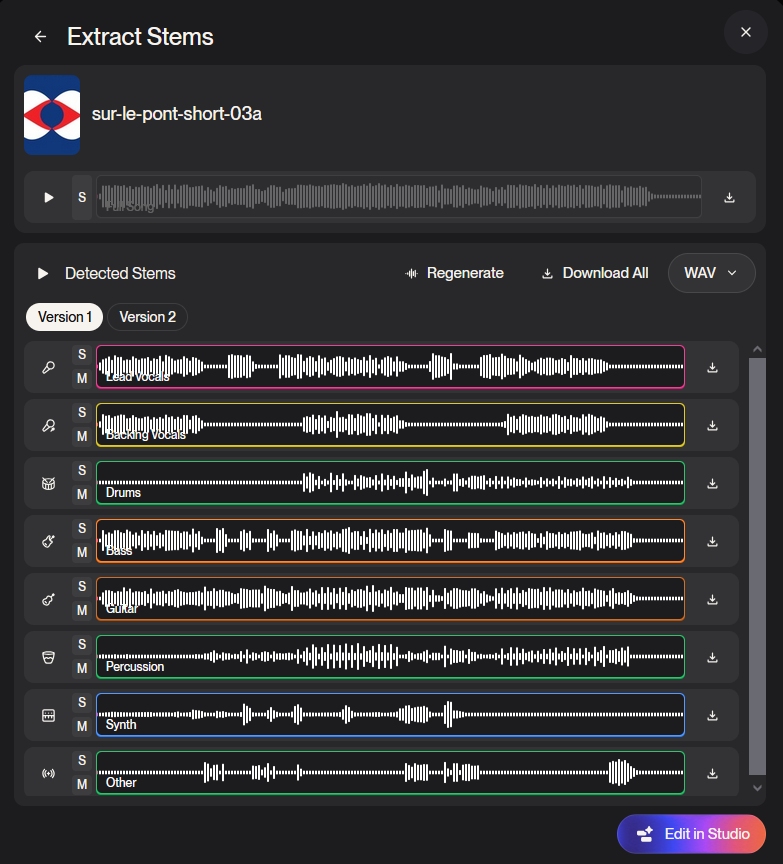Mute the Backing Vocals stem
783x864 pixels.
click(82, 436)
